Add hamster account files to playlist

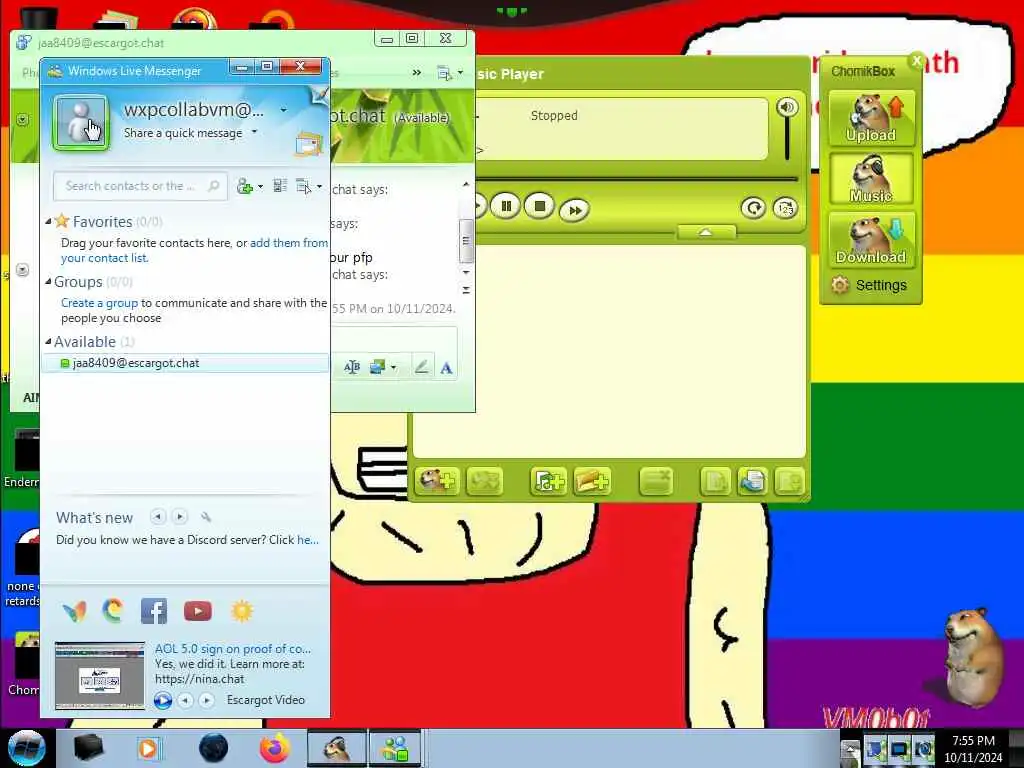(x=437, y=481)
